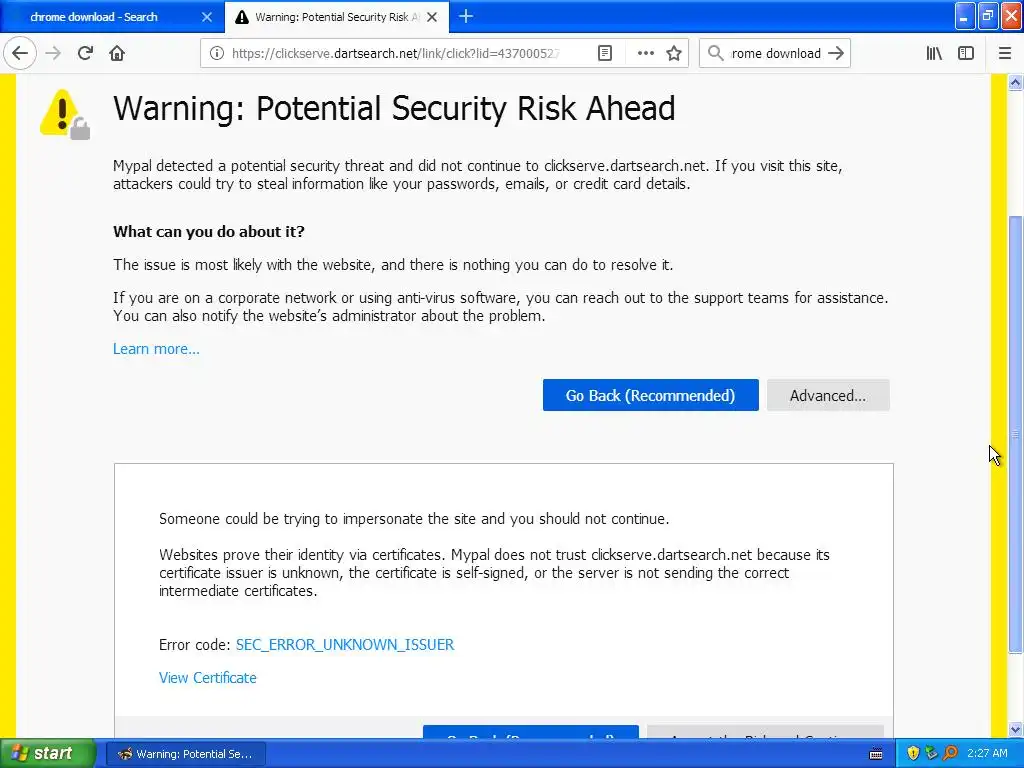This screenshot has height=768, width=1024.
Task: Open a new tab with plus button
Action: coord(466,16)
